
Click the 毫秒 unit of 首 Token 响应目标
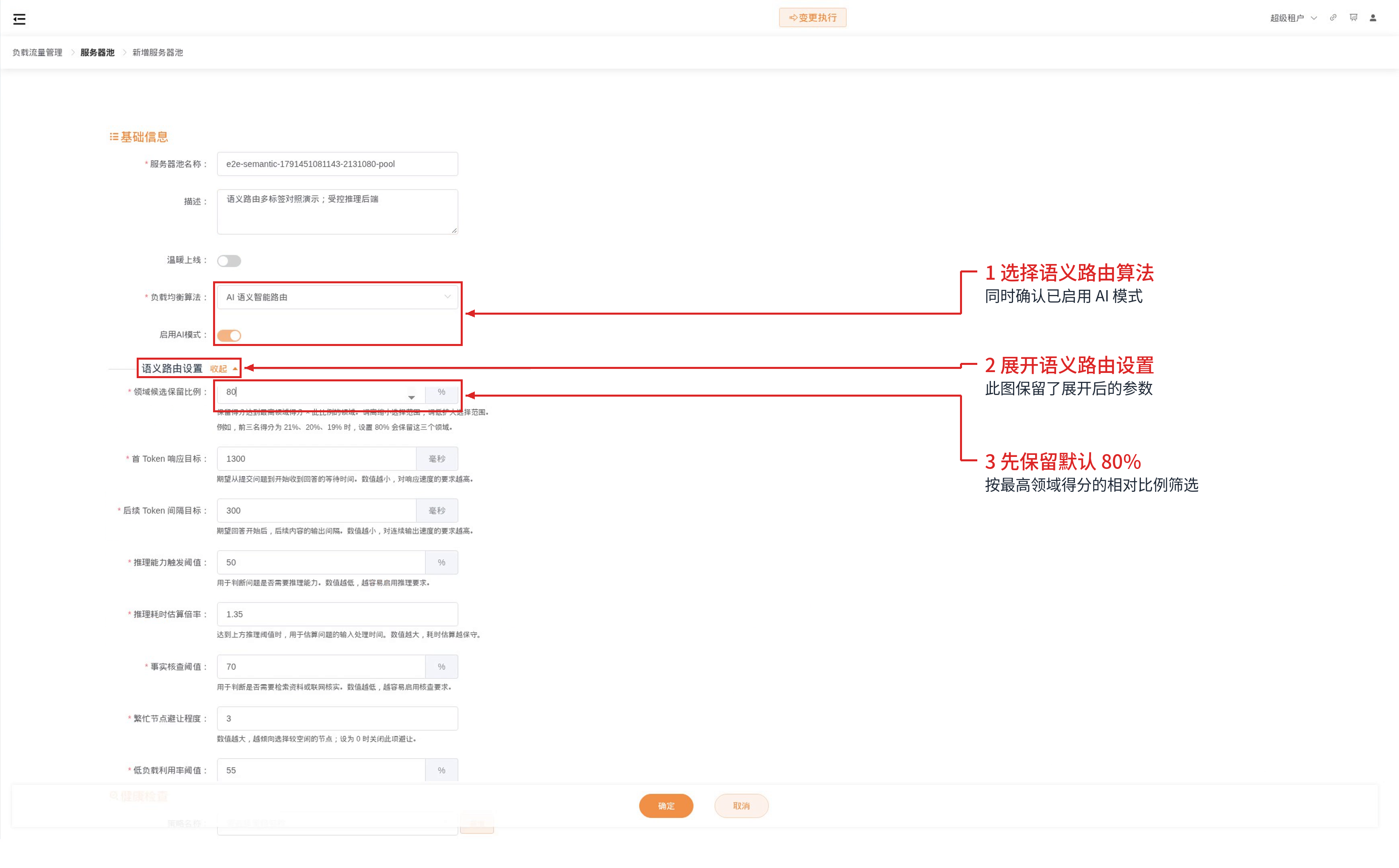point(437,459)
